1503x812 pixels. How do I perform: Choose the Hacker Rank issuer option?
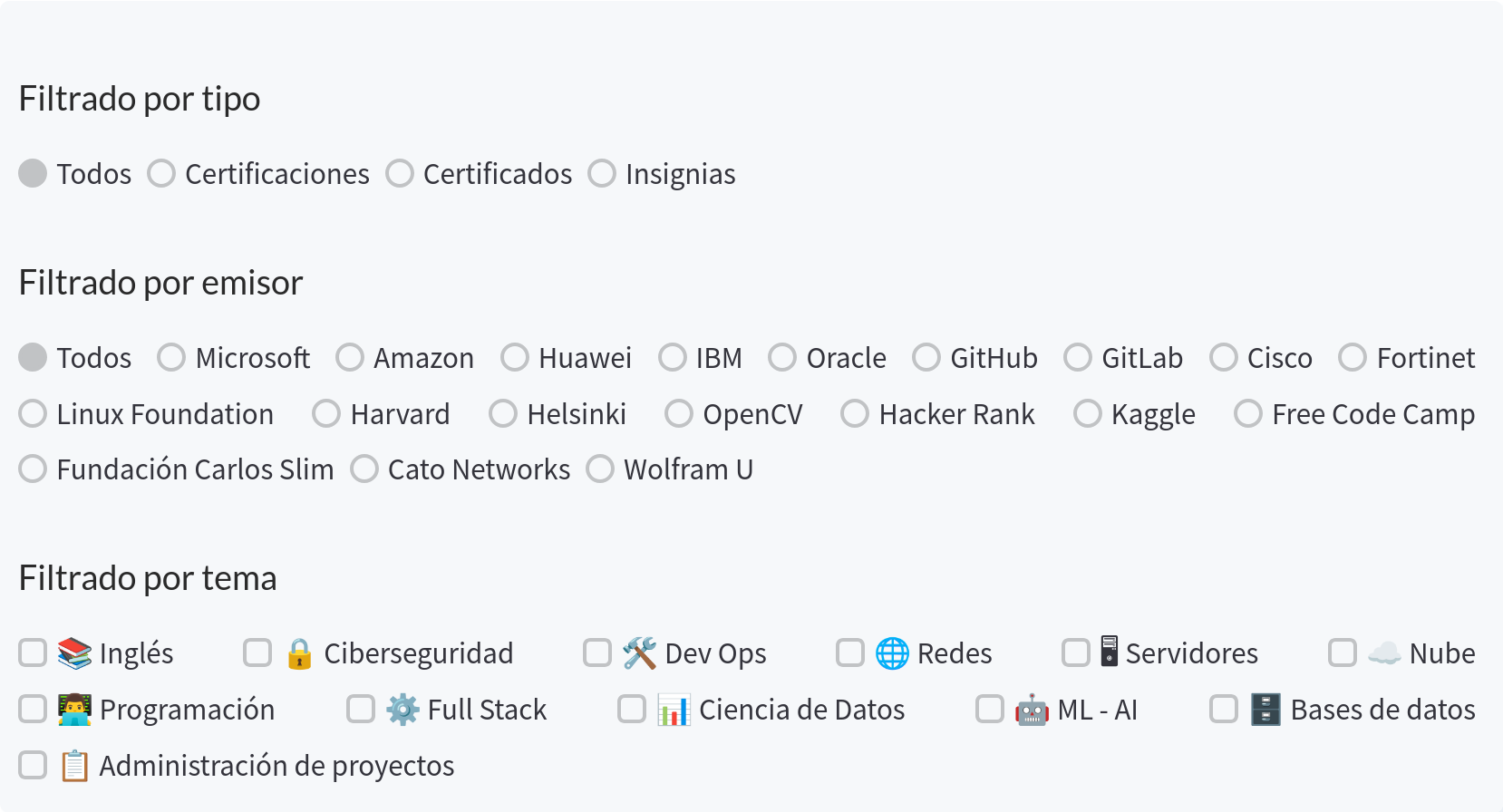[855, 413]
